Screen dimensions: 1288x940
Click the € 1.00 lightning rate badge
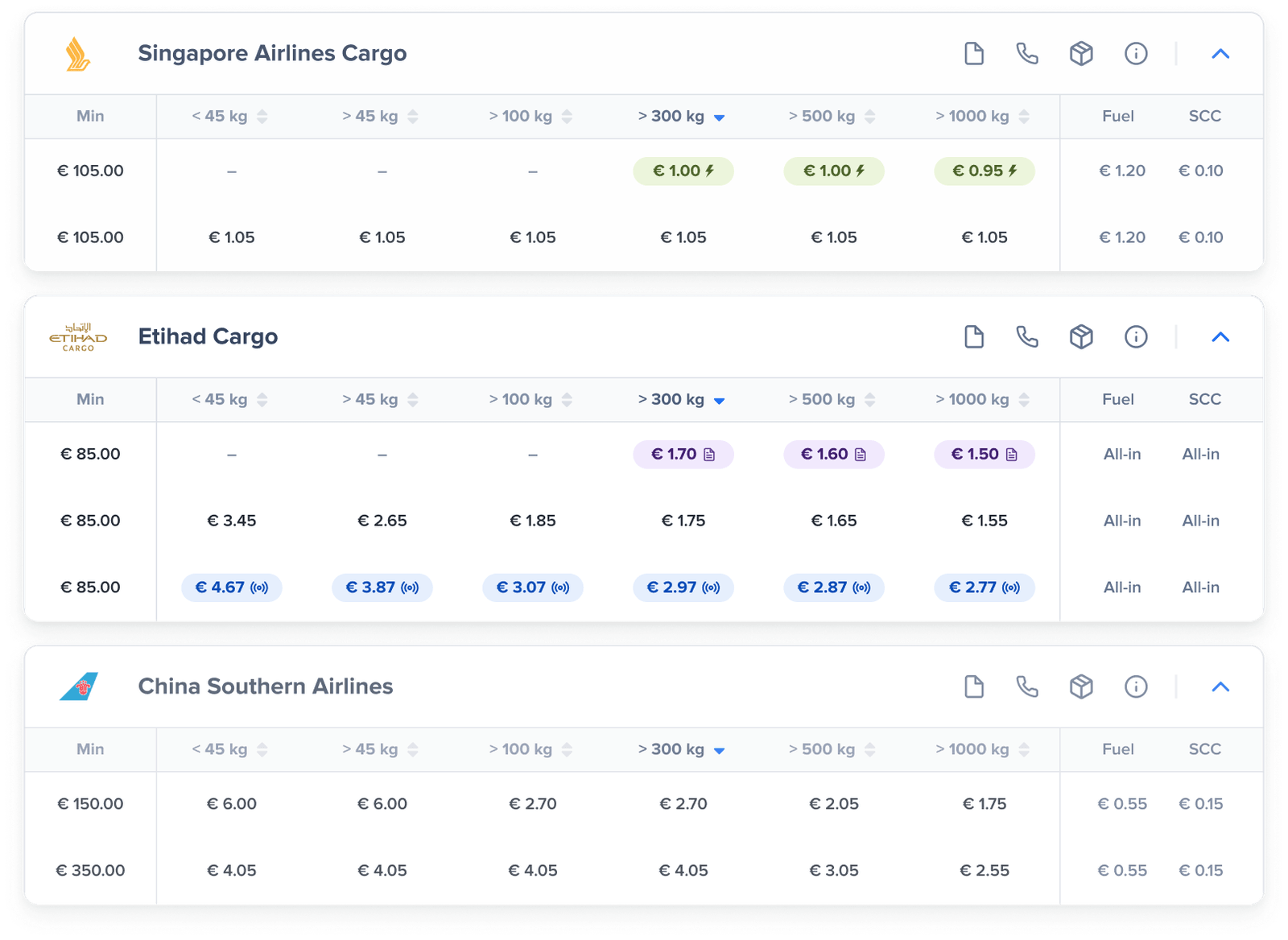pyautogui.click(x=683, y=171)
